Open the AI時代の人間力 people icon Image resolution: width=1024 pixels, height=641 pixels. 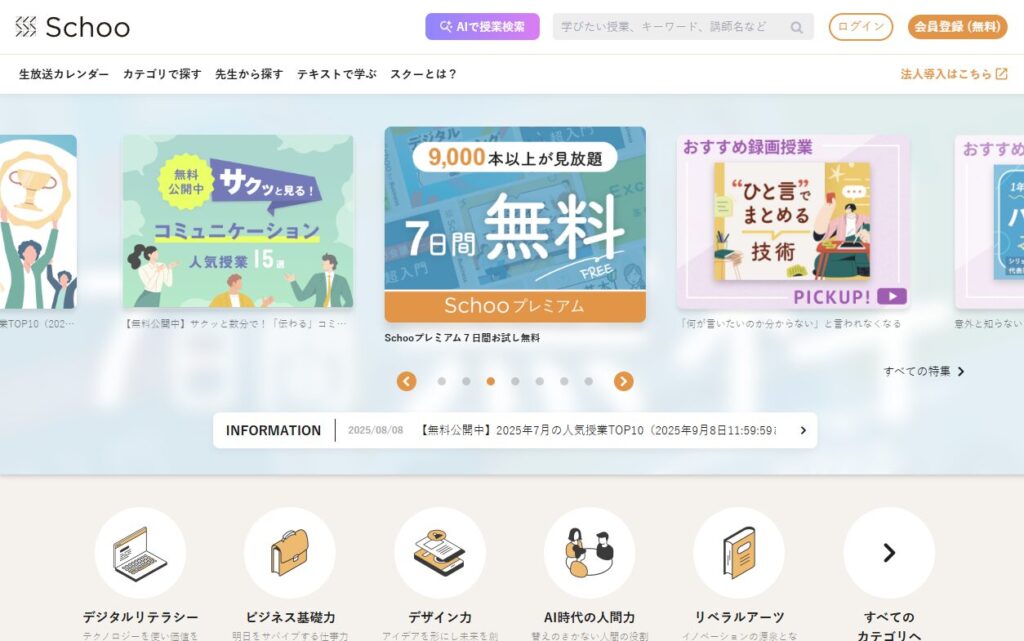[x=590, y=553]
